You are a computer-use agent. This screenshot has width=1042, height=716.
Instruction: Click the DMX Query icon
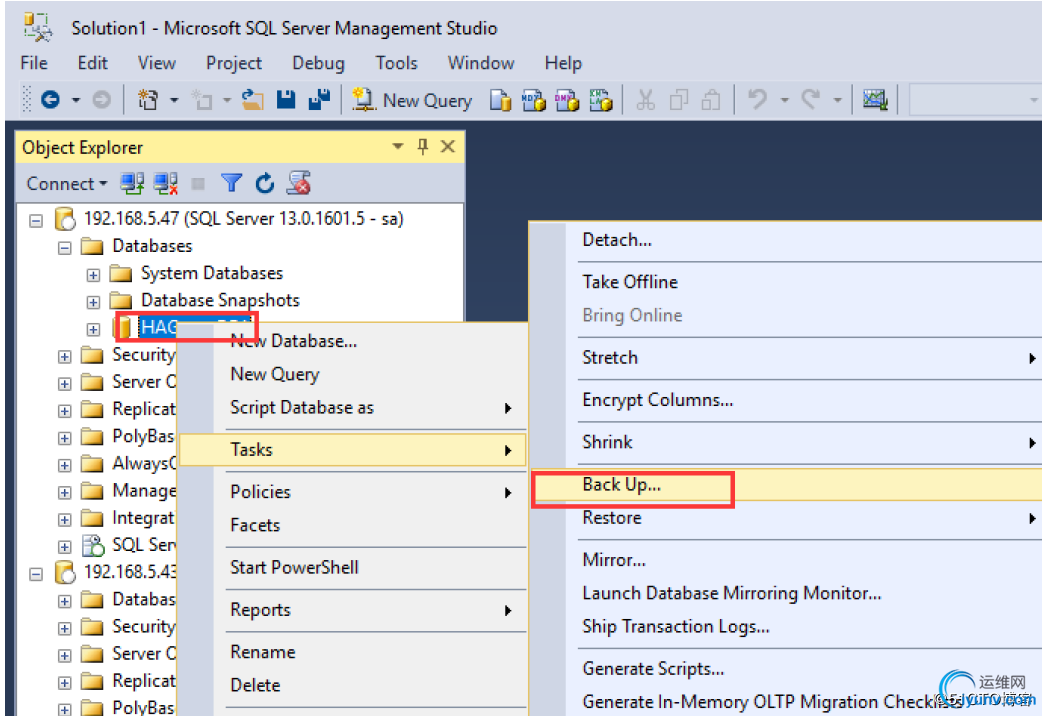click(x=567, y=100)
